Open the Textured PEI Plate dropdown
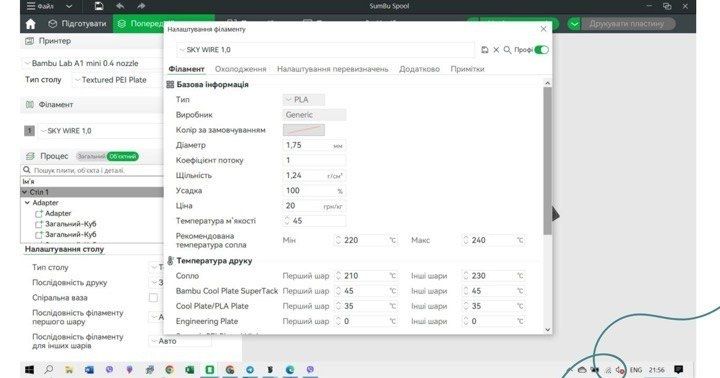This screenshot has height=378, width=720. coord(117,80)
